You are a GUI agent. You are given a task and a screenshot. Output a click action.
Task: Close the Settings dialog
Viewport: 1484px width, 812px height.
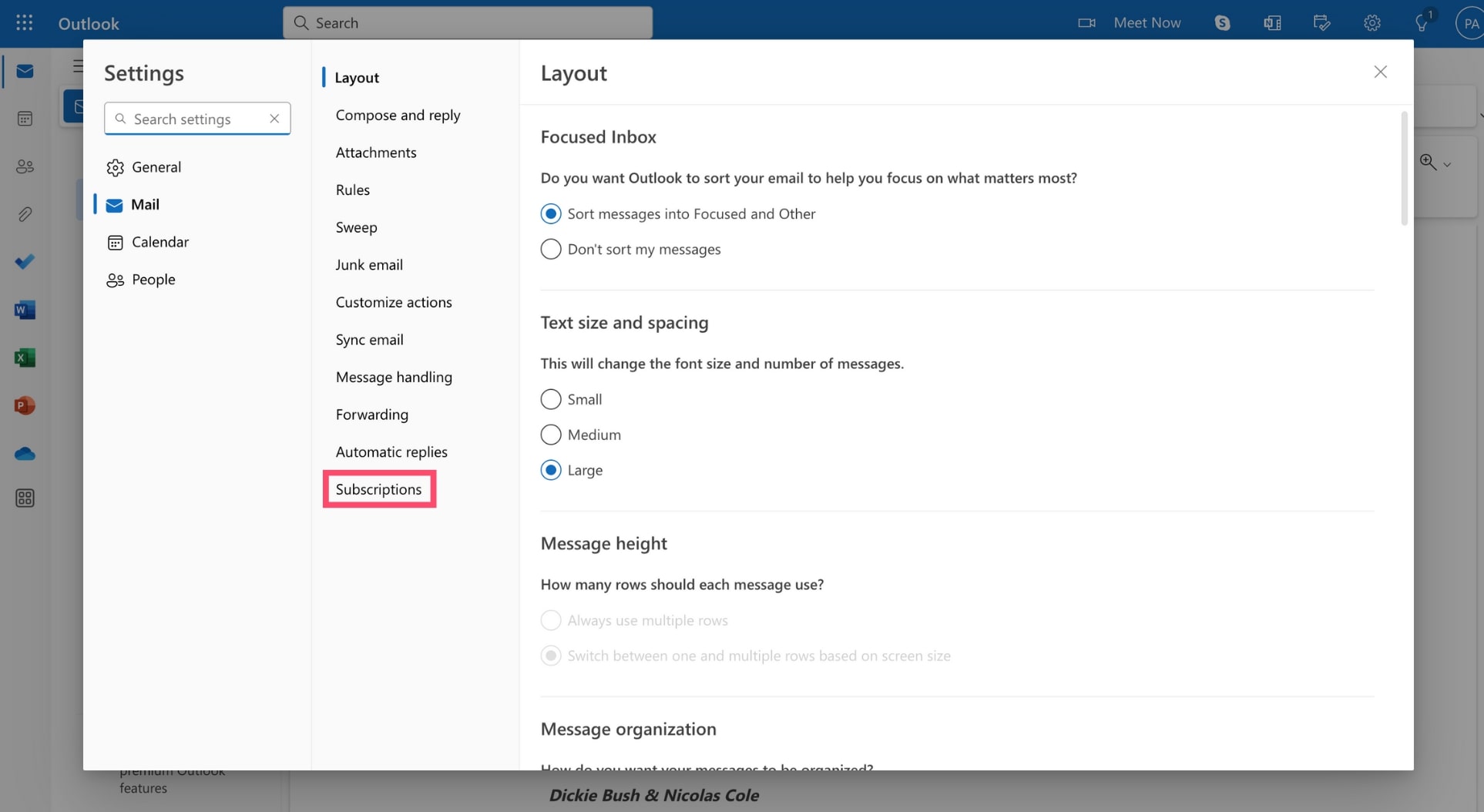coord(1380,72)
